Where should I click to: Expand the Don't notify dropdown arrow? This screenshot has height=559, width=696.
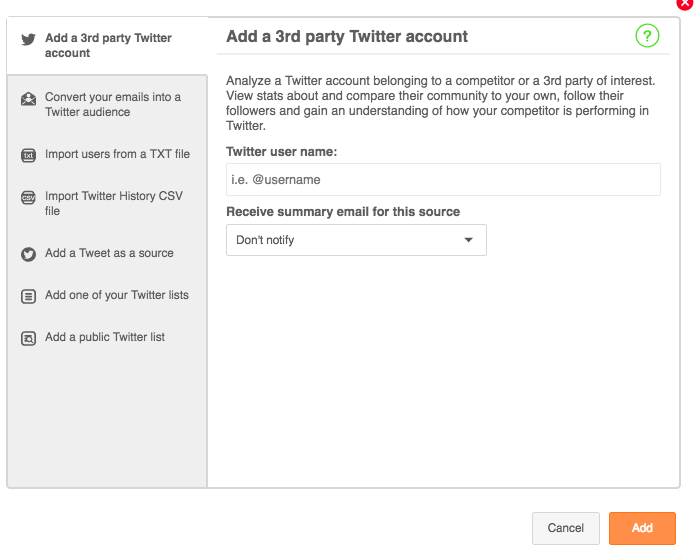pyautogui.click(x=468, y=240)
